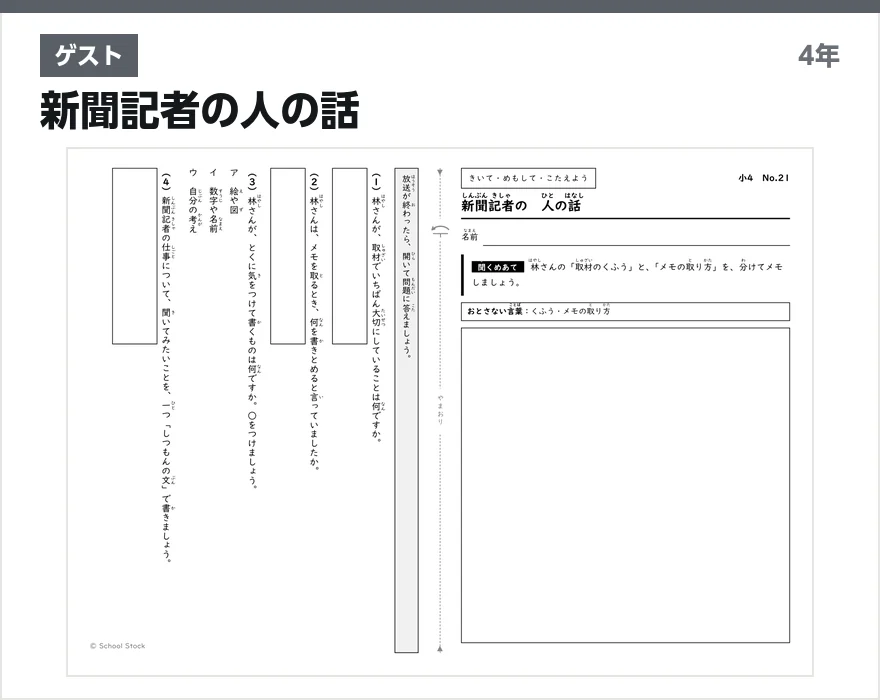Click the fold arrow icon on dotted line
The height and width of the screenshot is (700, 880).
[441, 230]
